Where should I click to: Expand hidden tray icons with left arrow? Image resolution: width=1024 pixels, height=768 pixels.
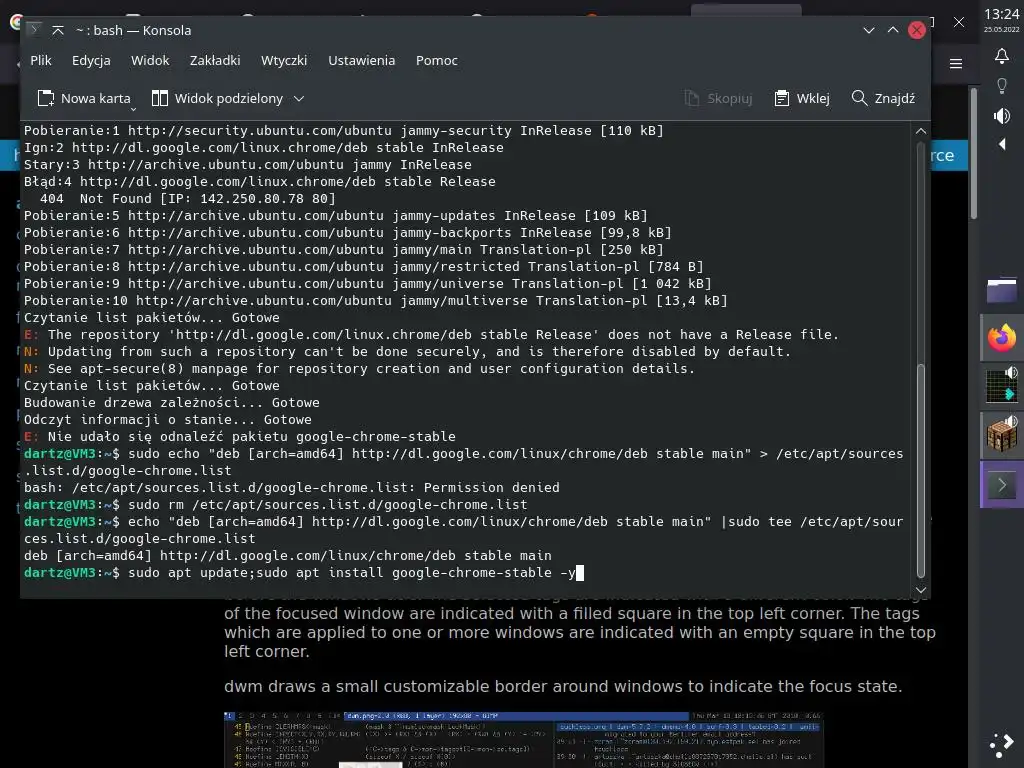pyautogui.click(x=1002, y=144)
